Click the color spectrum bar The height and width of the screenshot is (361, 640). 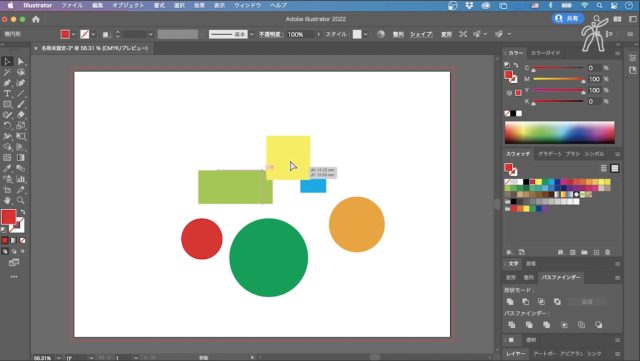point(560,132)
